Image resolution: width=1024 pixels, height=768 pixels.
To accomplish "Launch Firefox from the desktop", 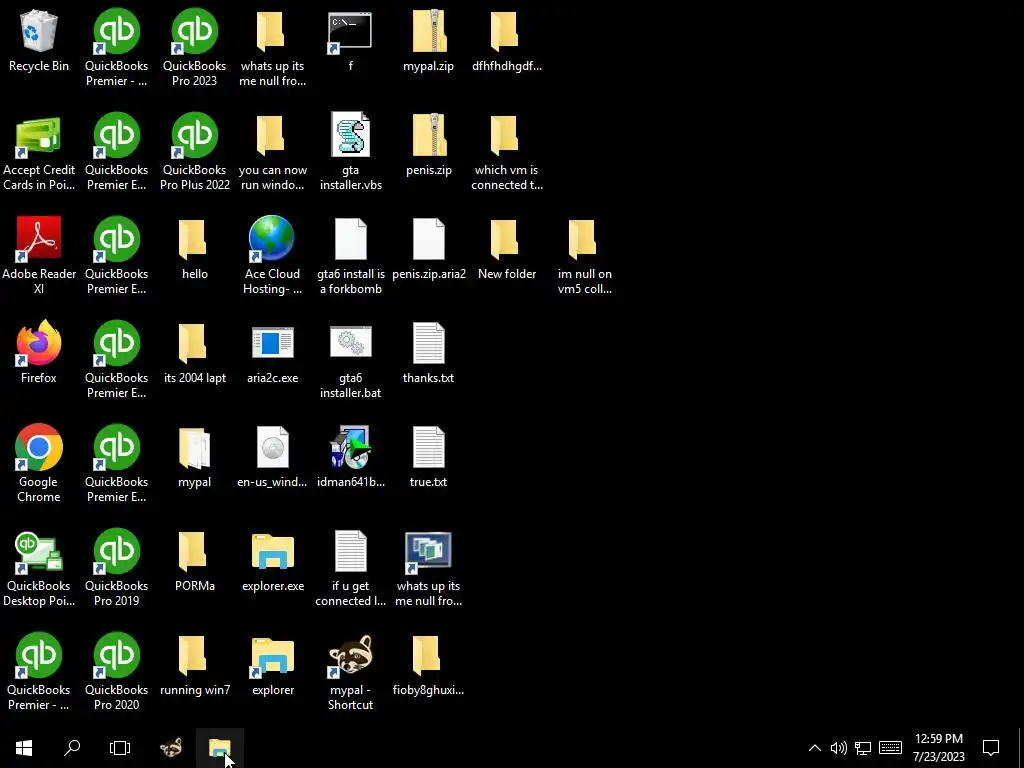I will pos(39,352).
